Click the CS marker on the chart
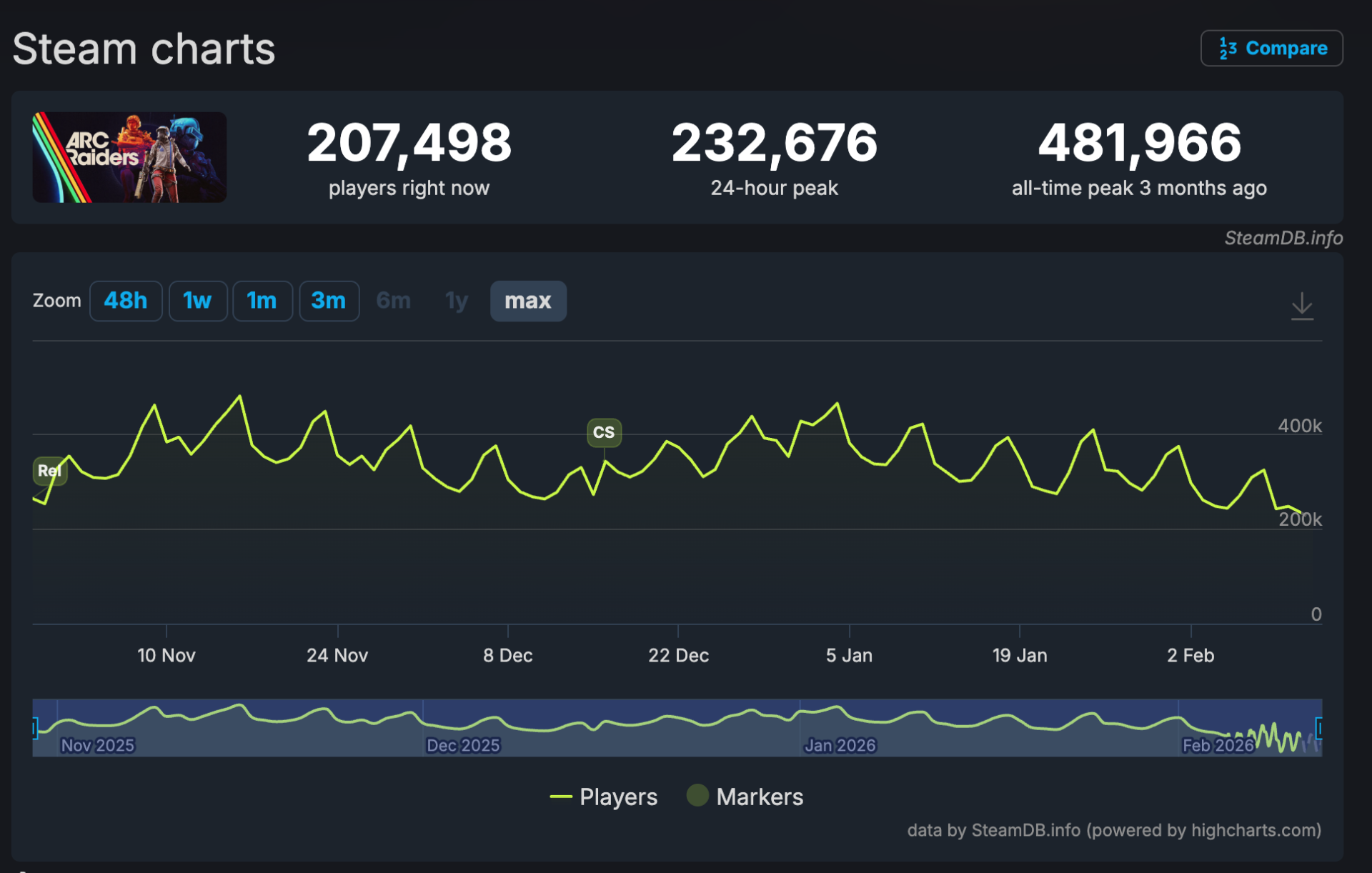Screen dimensions: 1372x873 [604, 432]
